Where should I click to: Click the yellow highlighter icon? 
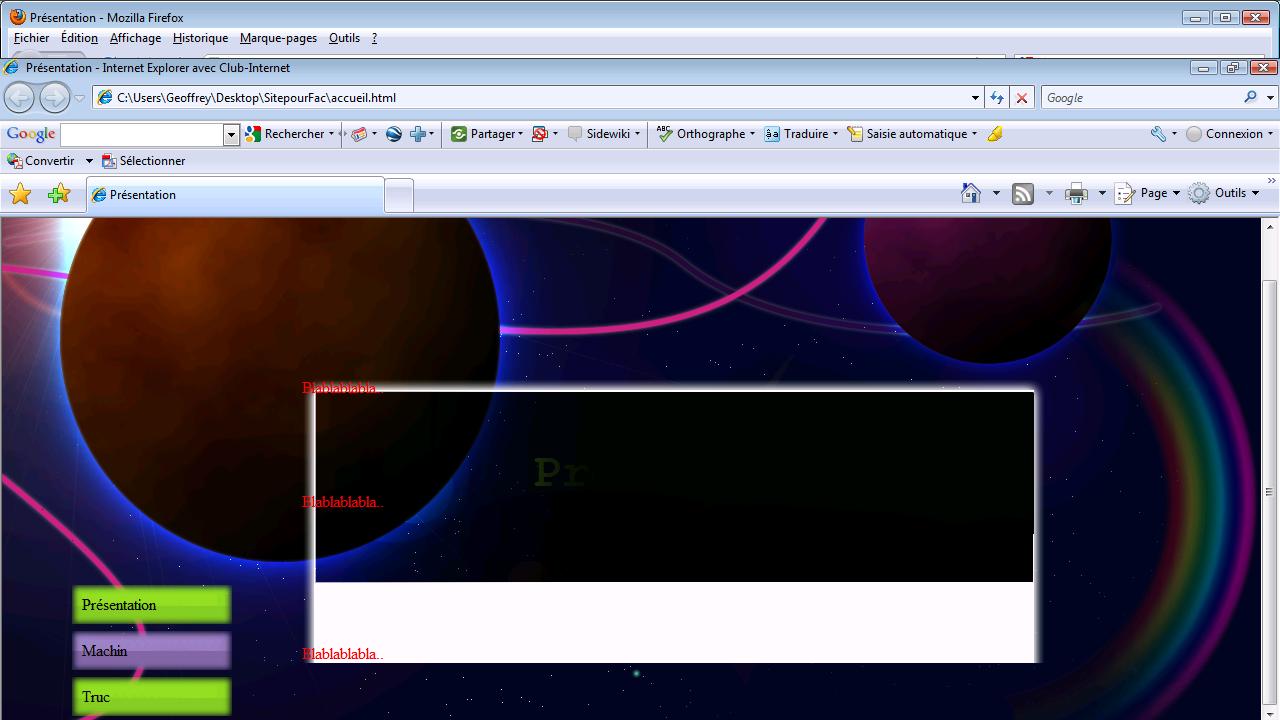coord(994,134)
